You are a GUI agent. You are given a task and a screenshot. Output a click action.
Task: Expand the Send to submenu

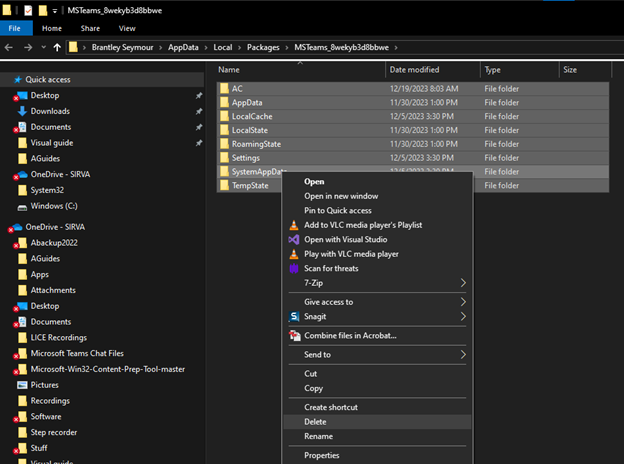(x=378, y=355)
